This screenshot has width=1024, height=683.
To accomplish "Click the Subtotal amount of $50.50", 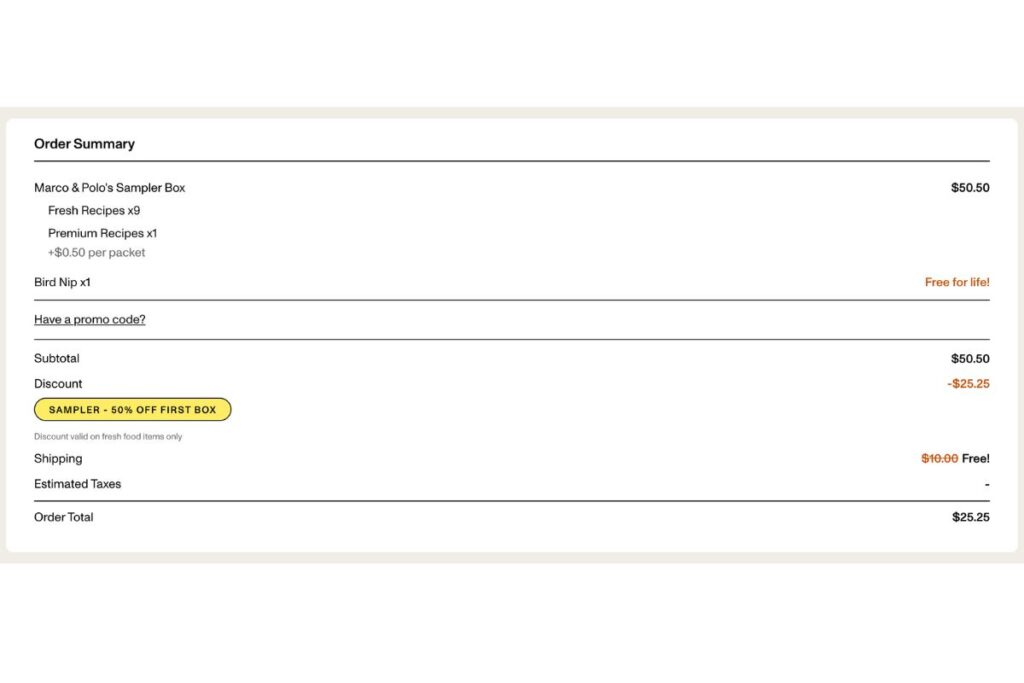I will tap(969, 359).
